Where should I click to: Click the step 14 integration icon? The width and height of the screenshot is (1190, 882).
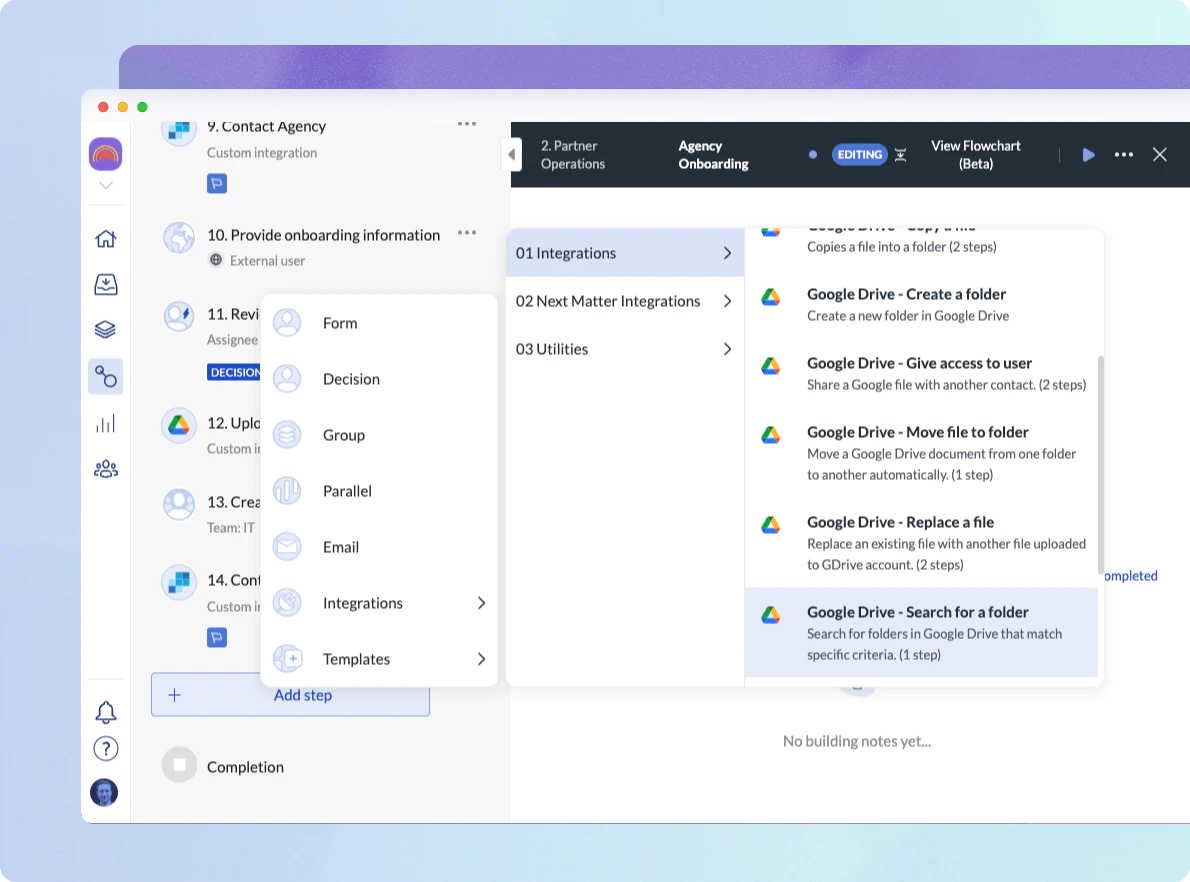click(x=179, y=583)
